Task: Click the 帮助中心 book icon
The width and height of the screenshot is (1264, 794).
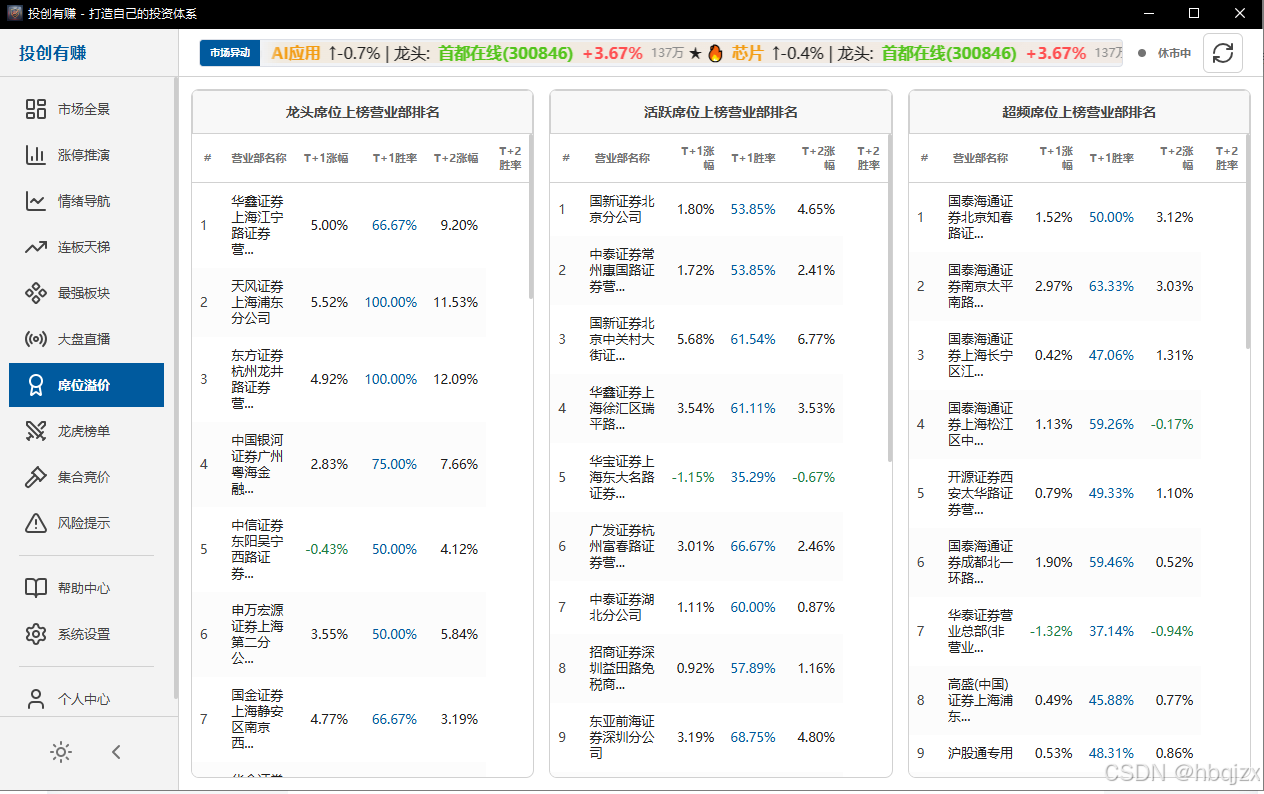Action: (x=36, y=588)
